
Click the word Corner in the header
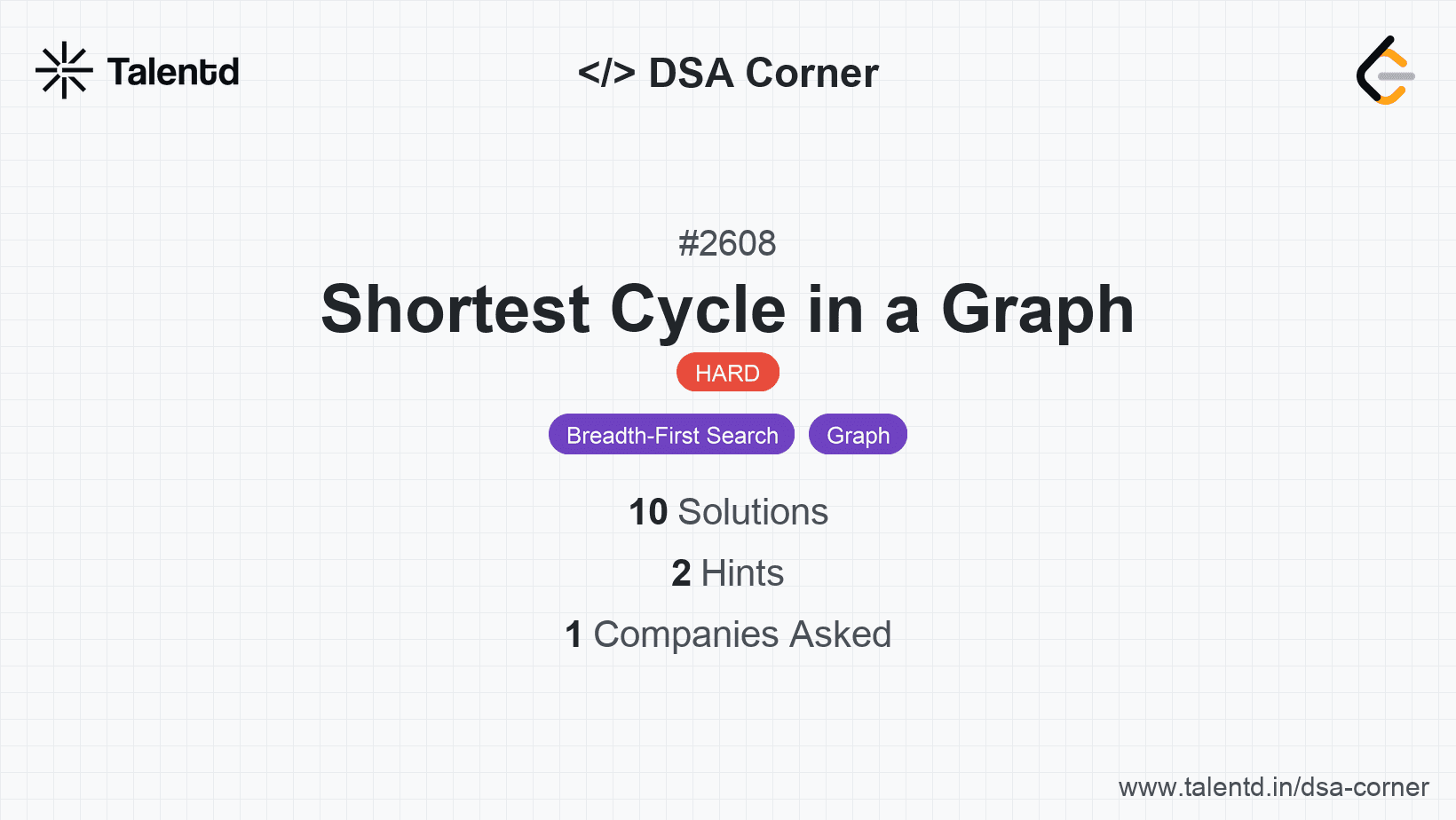tap(811, 73)
